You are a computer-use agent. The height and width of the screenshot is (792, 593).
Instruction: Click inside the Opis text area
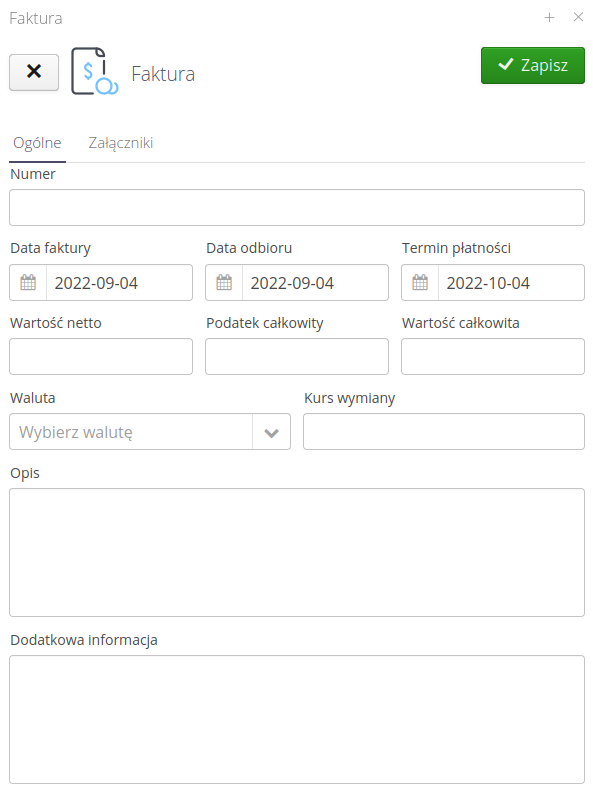coord(297,553)
